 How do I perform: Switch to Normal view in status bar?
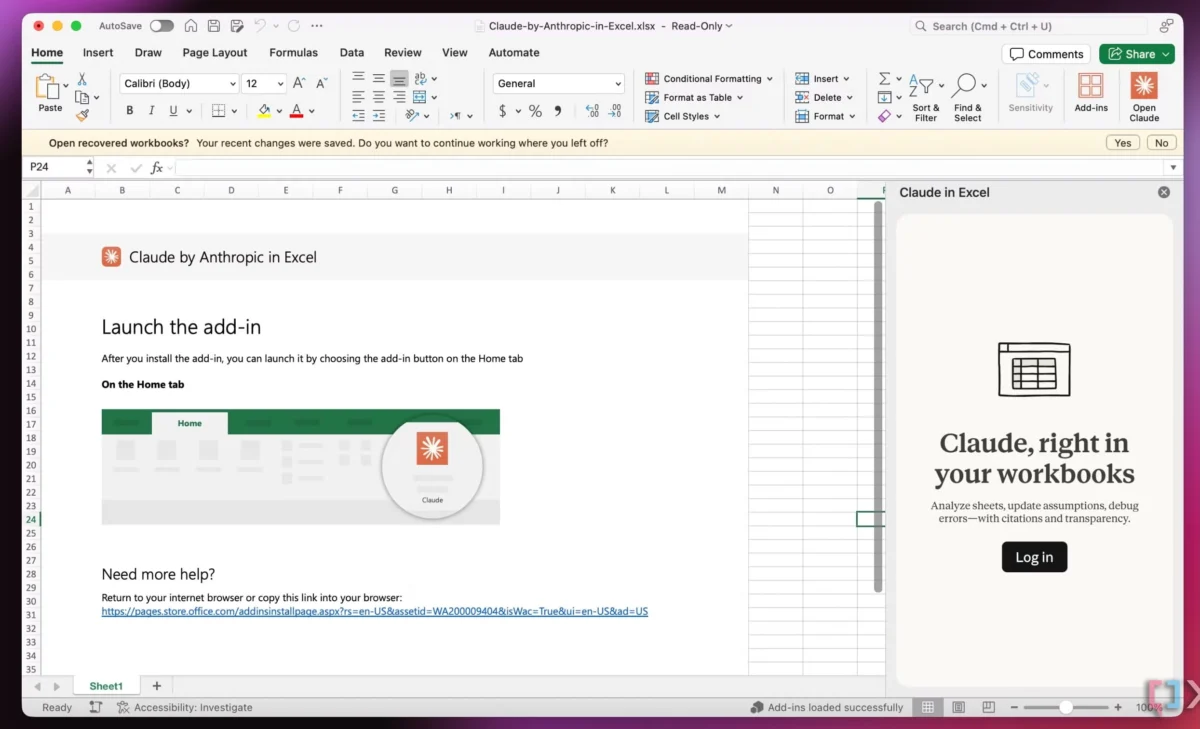[x=928, y=707]
